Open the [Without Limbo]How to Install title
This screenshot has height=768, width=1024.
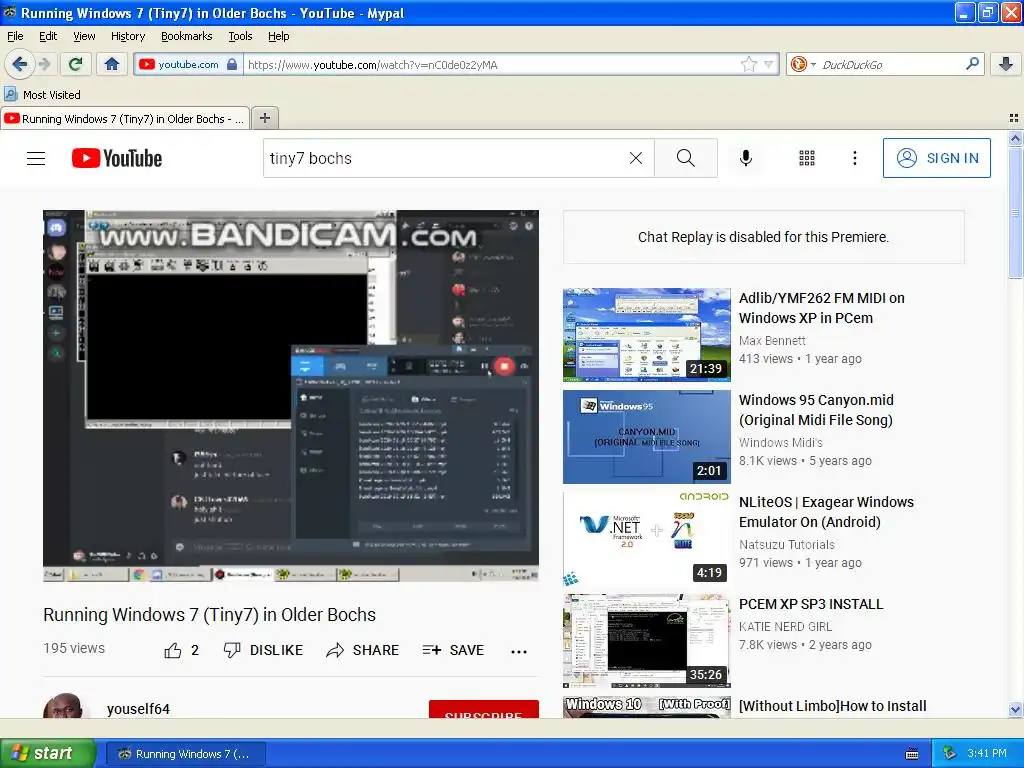point(833,706)
